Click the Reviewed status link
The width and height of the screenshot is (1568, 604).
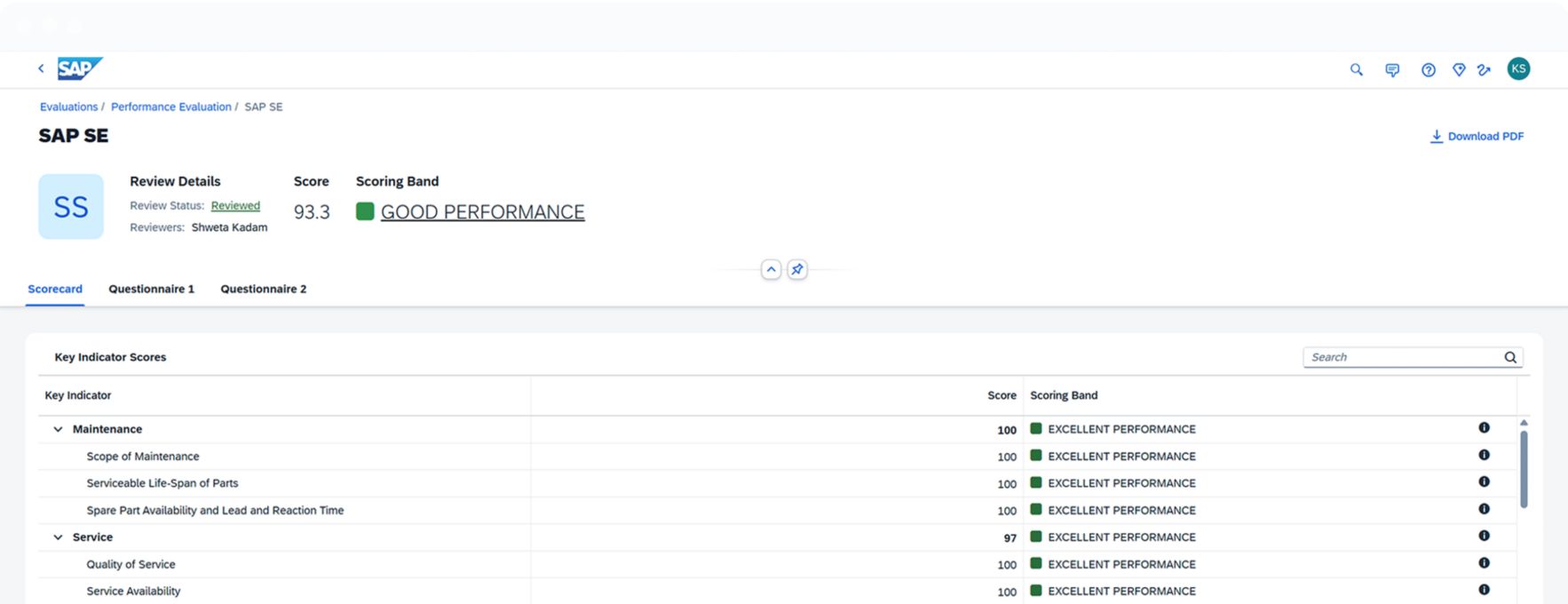click(235, 205)
